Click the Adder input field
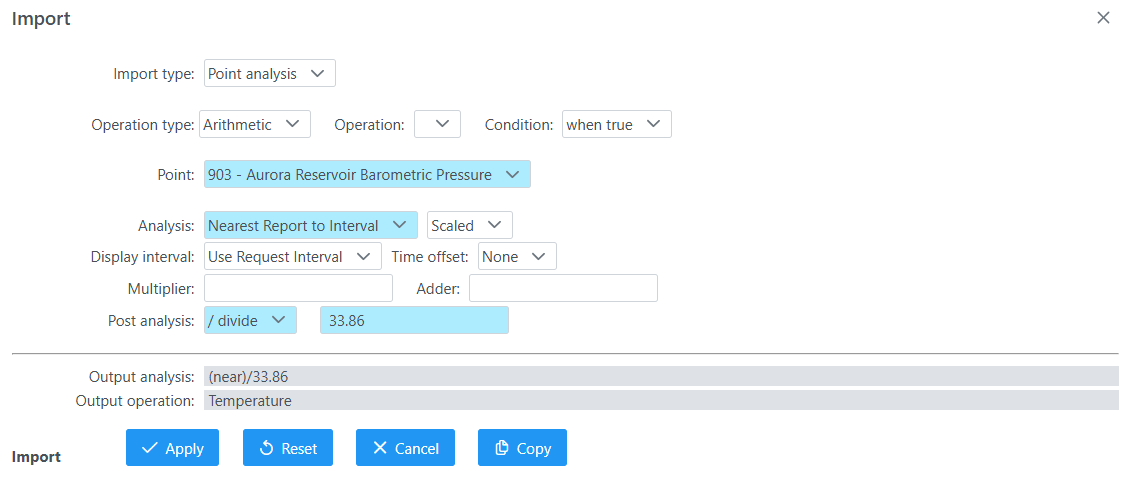This screenshot has height=479, width=1131. [563, 288]
